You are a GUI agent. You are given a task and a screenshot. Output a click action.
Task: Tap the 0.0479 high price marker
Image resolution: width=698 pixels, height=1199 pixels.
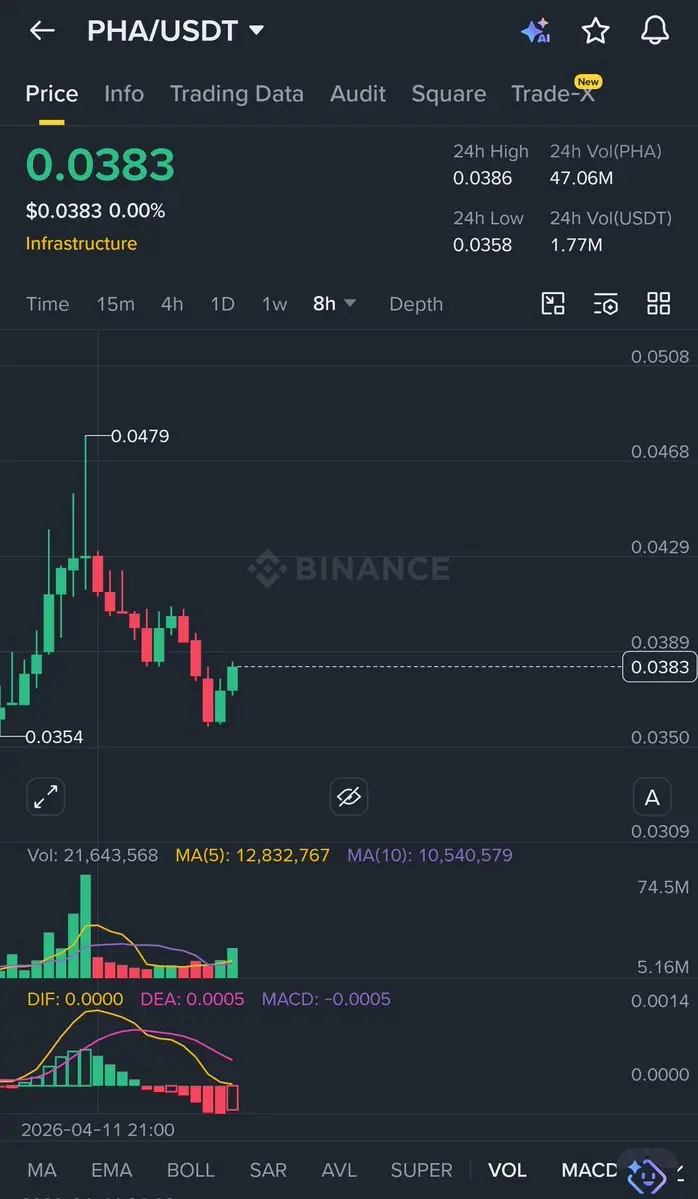[x=140, y=437]
